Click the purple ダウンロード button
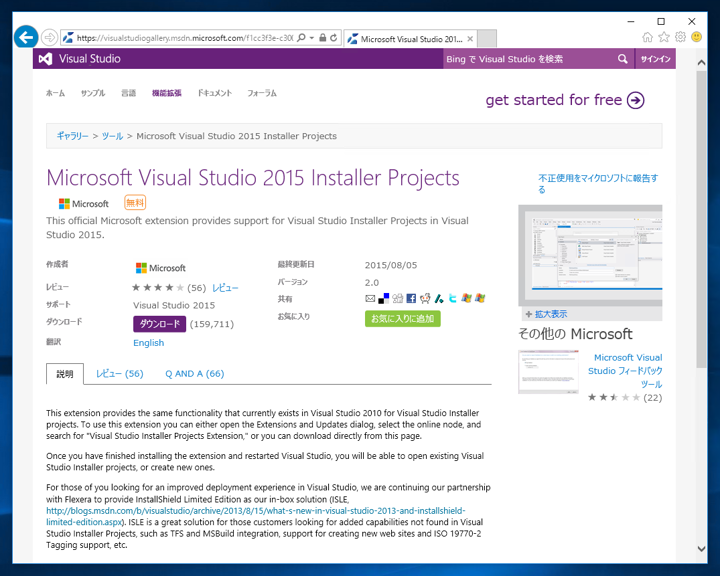Image resolution: width=720 pixels, height=576 pixels. pyautogui.click(x=160, y=324)
